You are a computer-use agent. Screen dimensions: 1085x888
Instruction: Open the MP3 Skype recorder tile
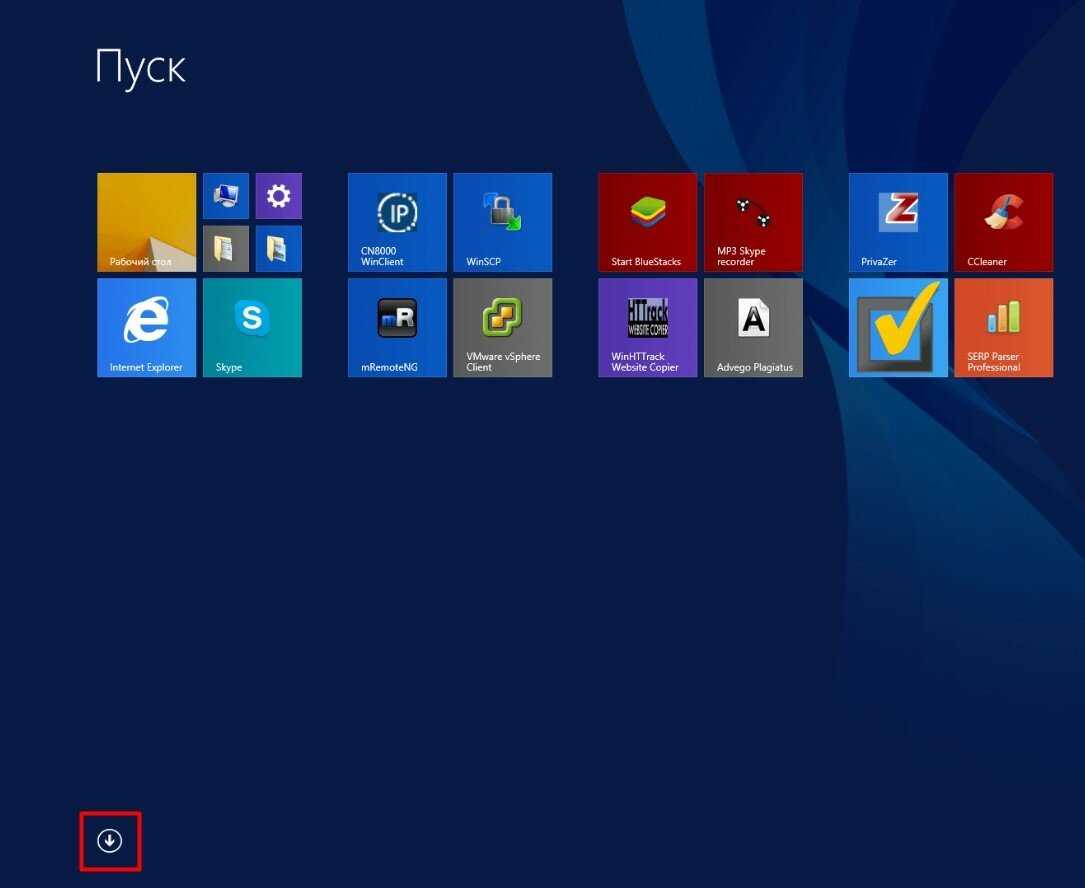[x=754, y=222]
